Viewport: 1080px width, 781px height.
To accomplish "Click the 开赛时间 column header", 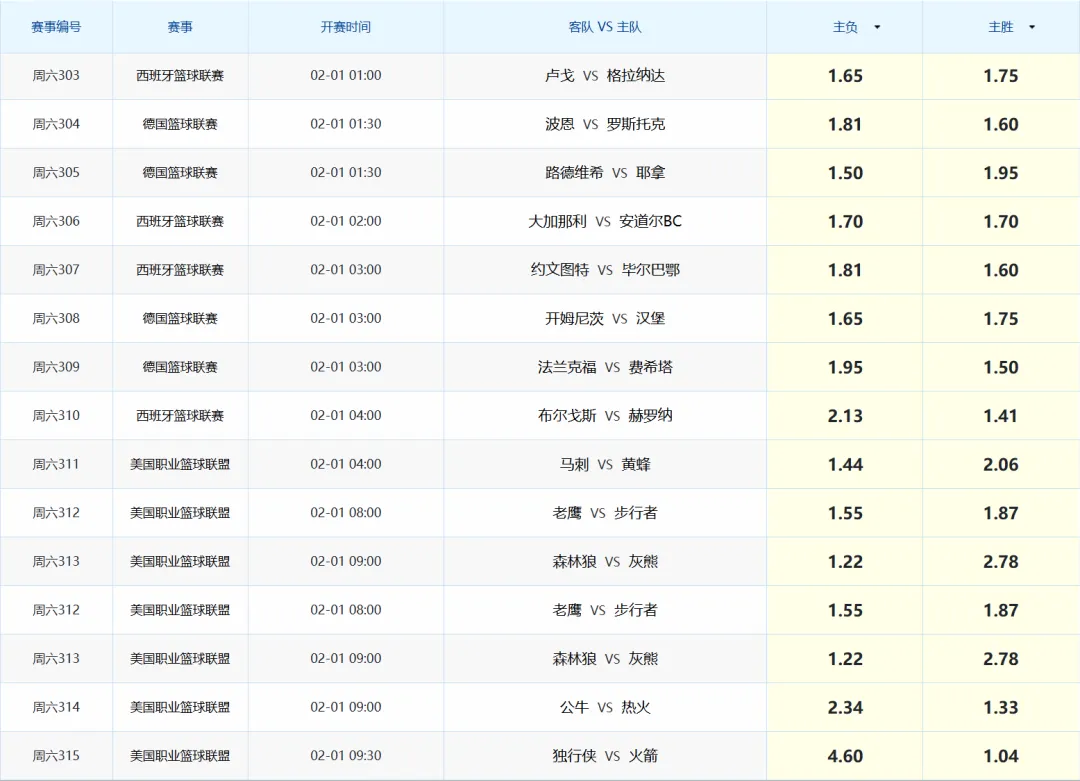I will tap(345, 27).
